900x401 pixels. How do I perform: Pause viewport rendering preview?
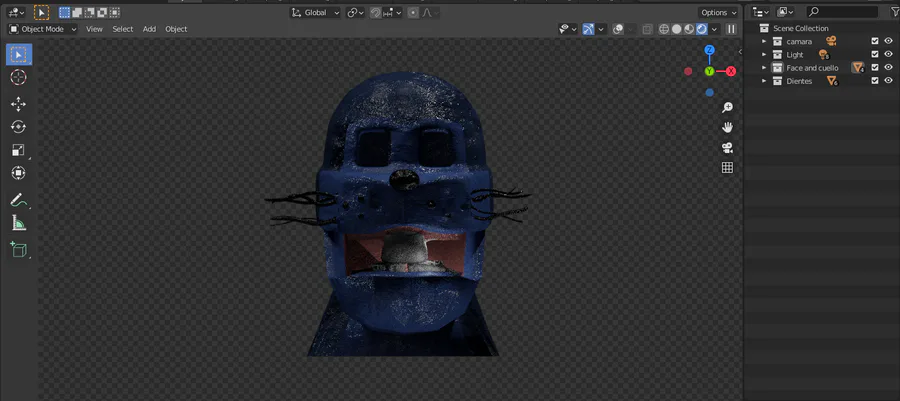[x=731, y=29]
